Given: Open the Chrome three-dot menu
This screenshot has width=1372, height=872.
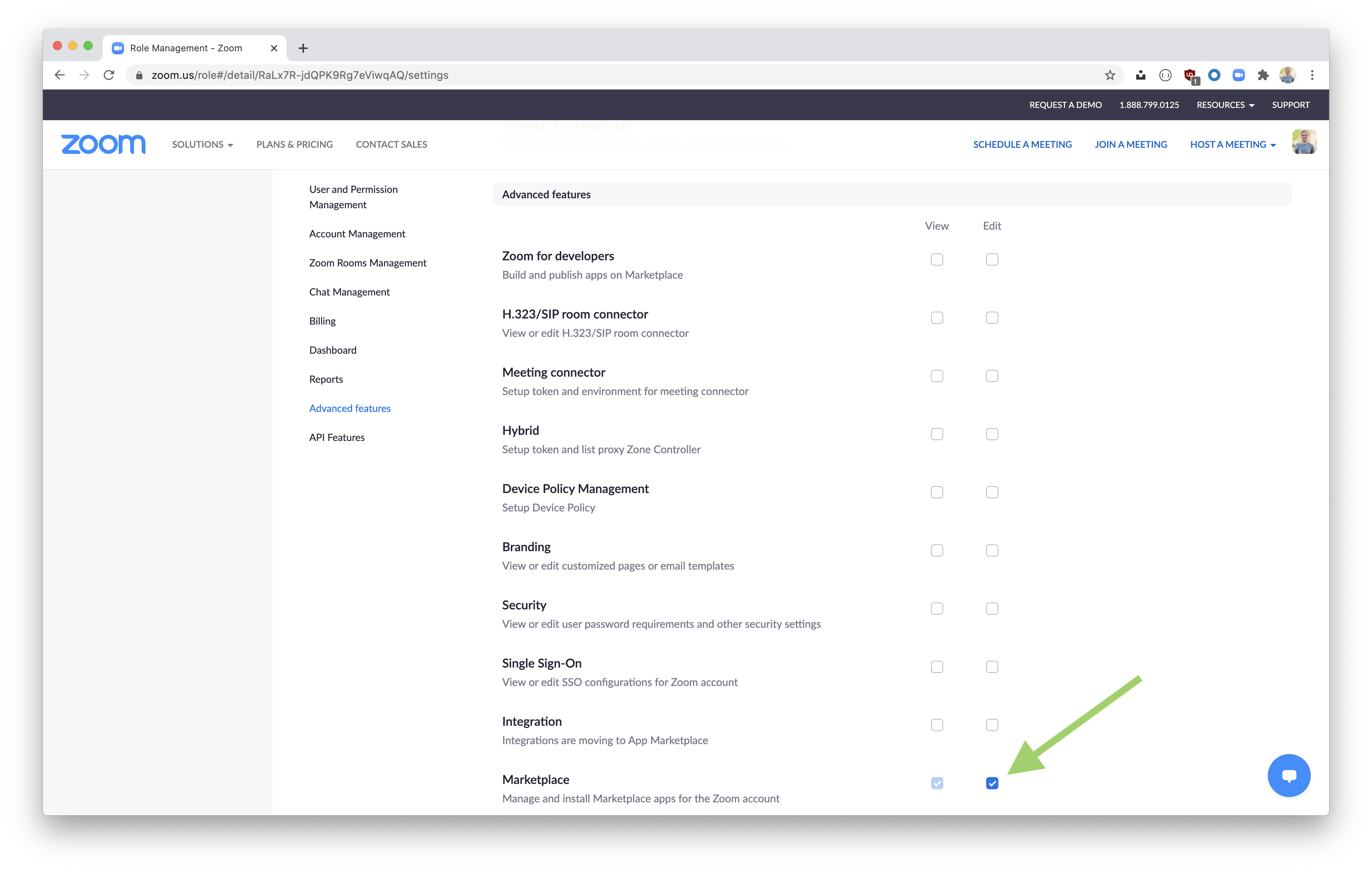Looking at the screenshot, I should click(1312, 75).
